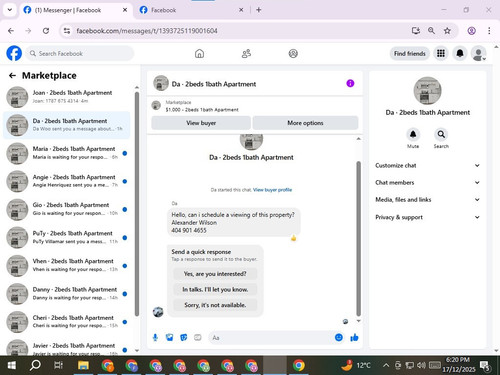Image resolution: width=500 pixels, height=375 pixels.
Task: Open the profile circle navigation icon
Action: [293, 53]
